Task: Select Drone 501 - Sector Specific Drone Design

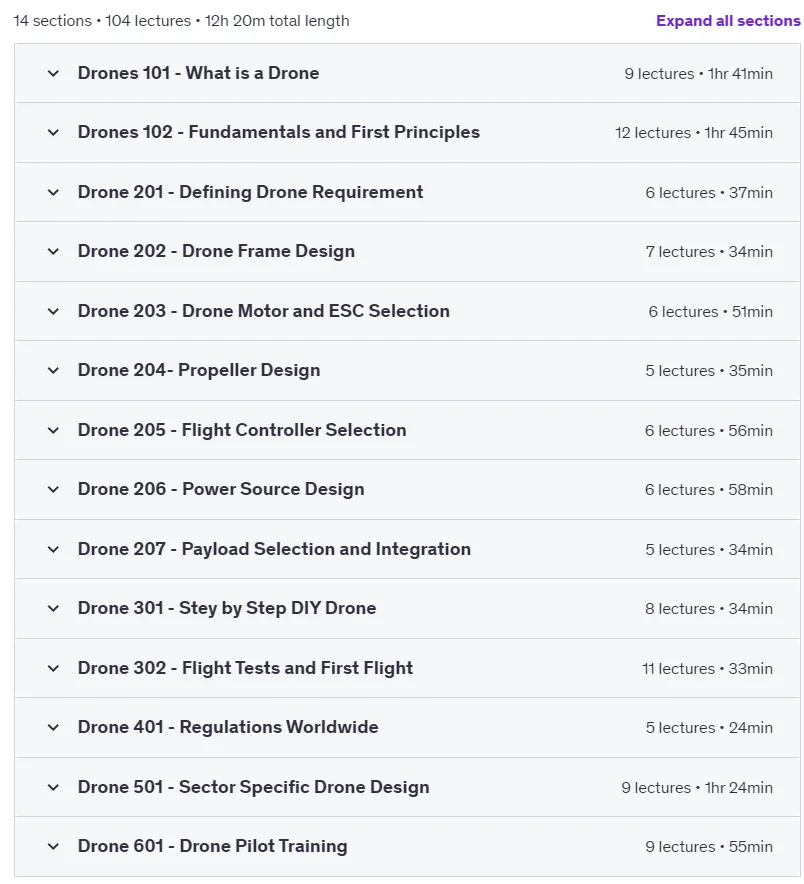Action: click(253, 787)
